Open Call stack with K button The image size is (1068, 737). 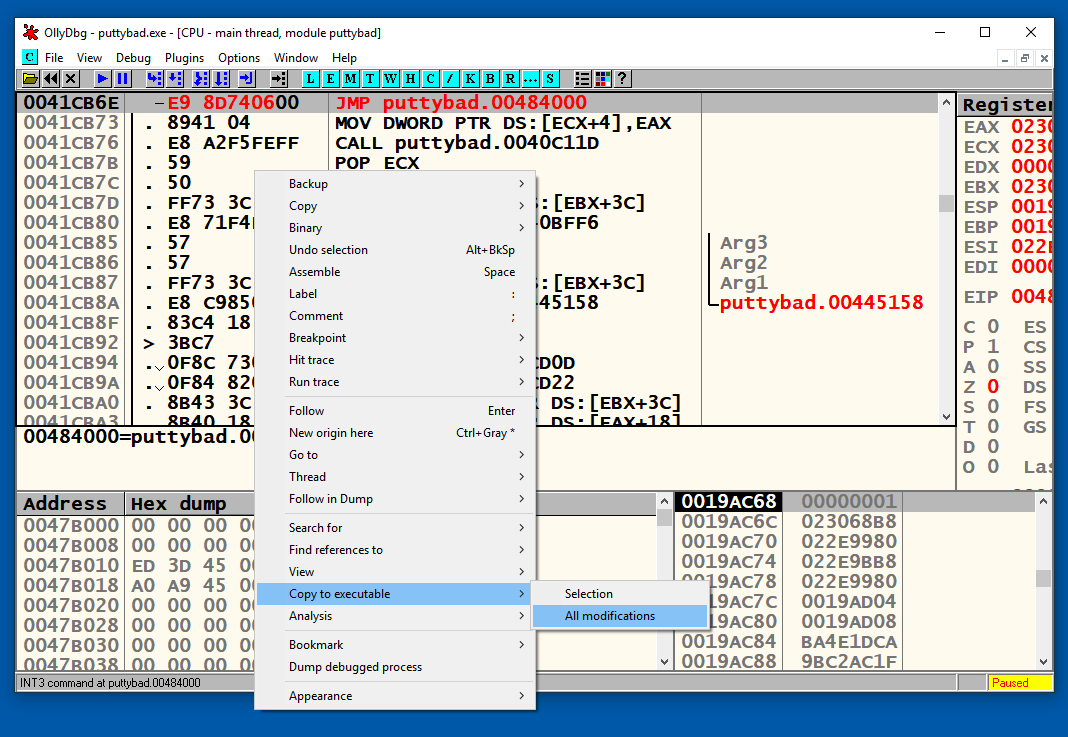(470, 78)
